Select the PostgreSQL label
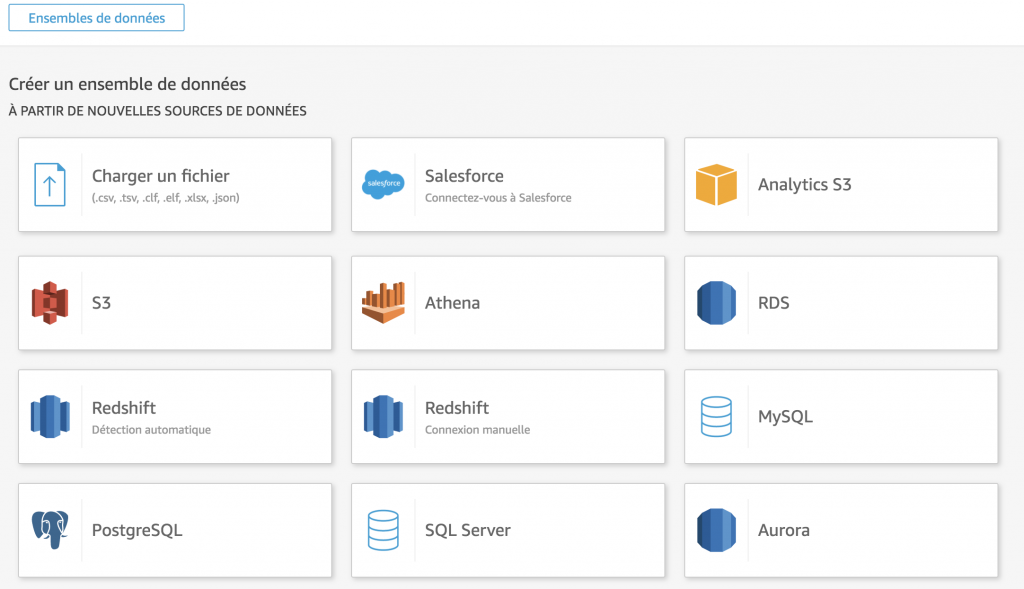 click(x=137, y=530)
